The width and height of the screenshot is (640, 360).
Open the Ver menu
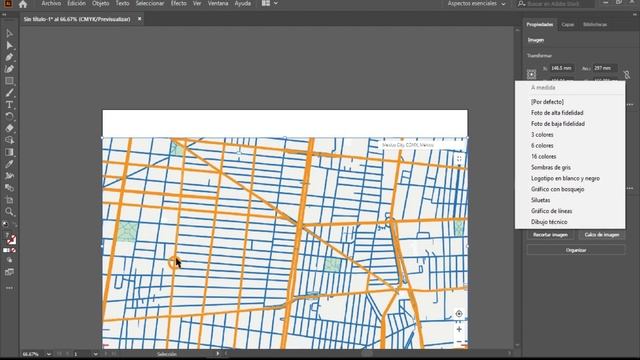pyautogui.click(x=197, y=3)
